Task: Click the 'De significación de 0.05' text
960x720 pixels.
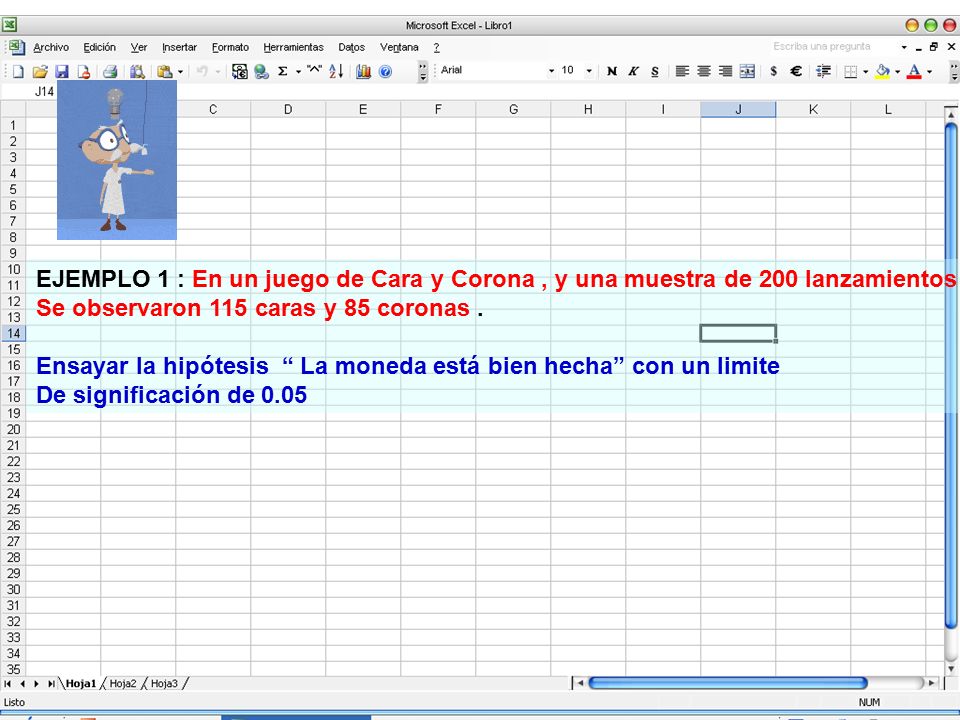Action: pos(171,396)
